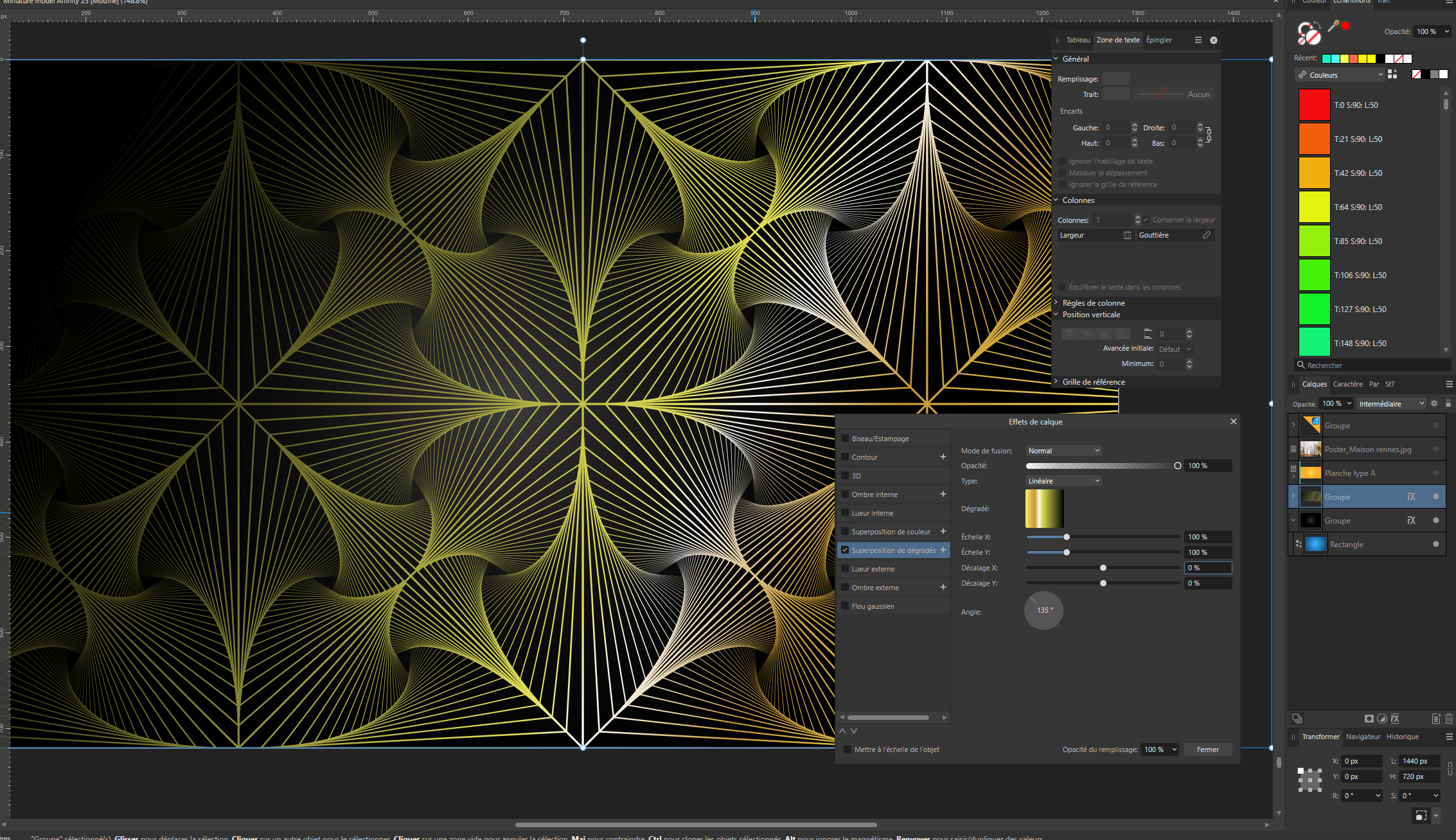Add current fill to swatches palette
This screenshot has width=1456, height=840.
pyautogui.click(x=1392, y=74)
